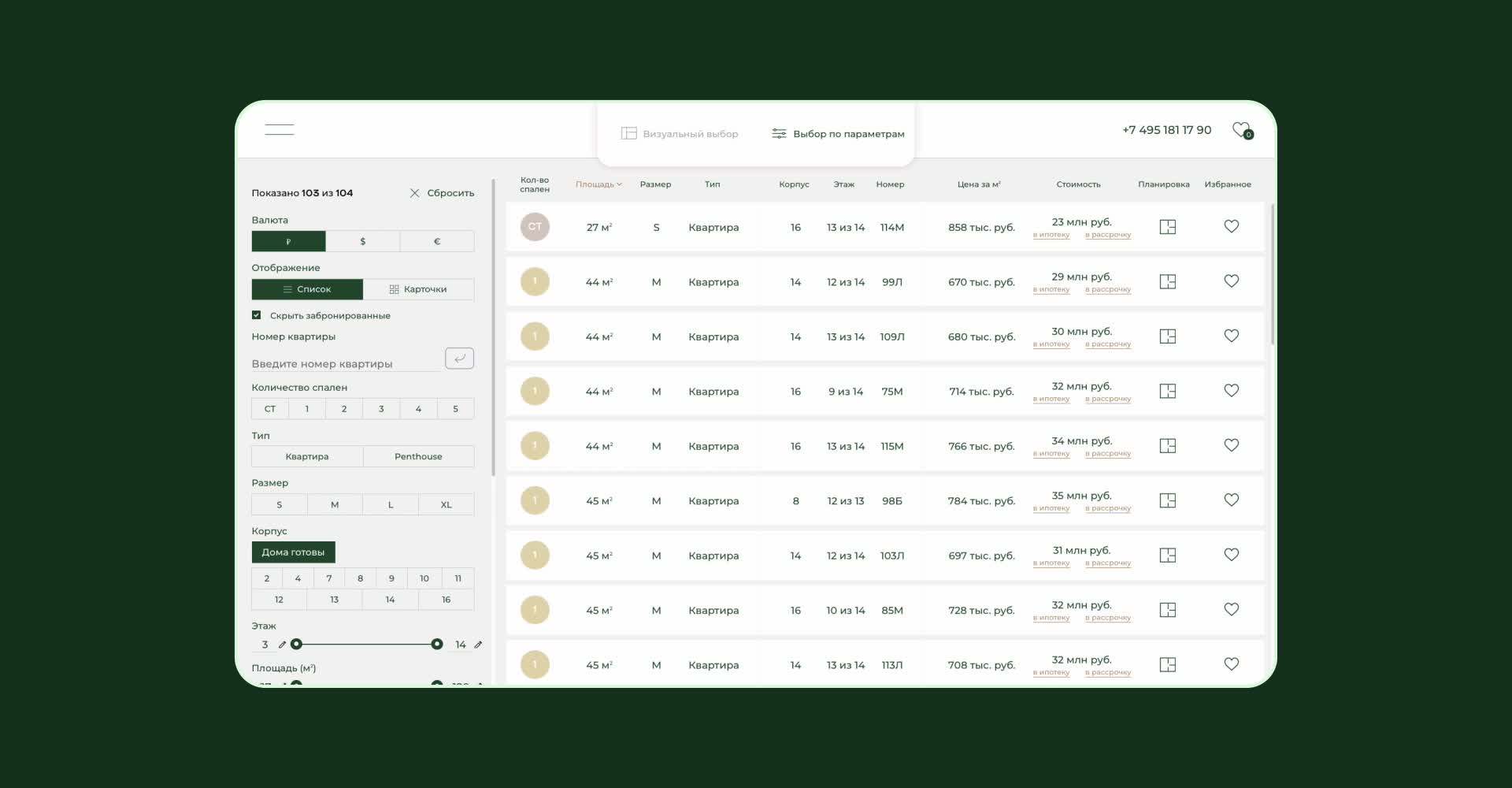
Task: View floor plan of apartment 75М
Action: pyautogui.click(x=1167, y=391)
